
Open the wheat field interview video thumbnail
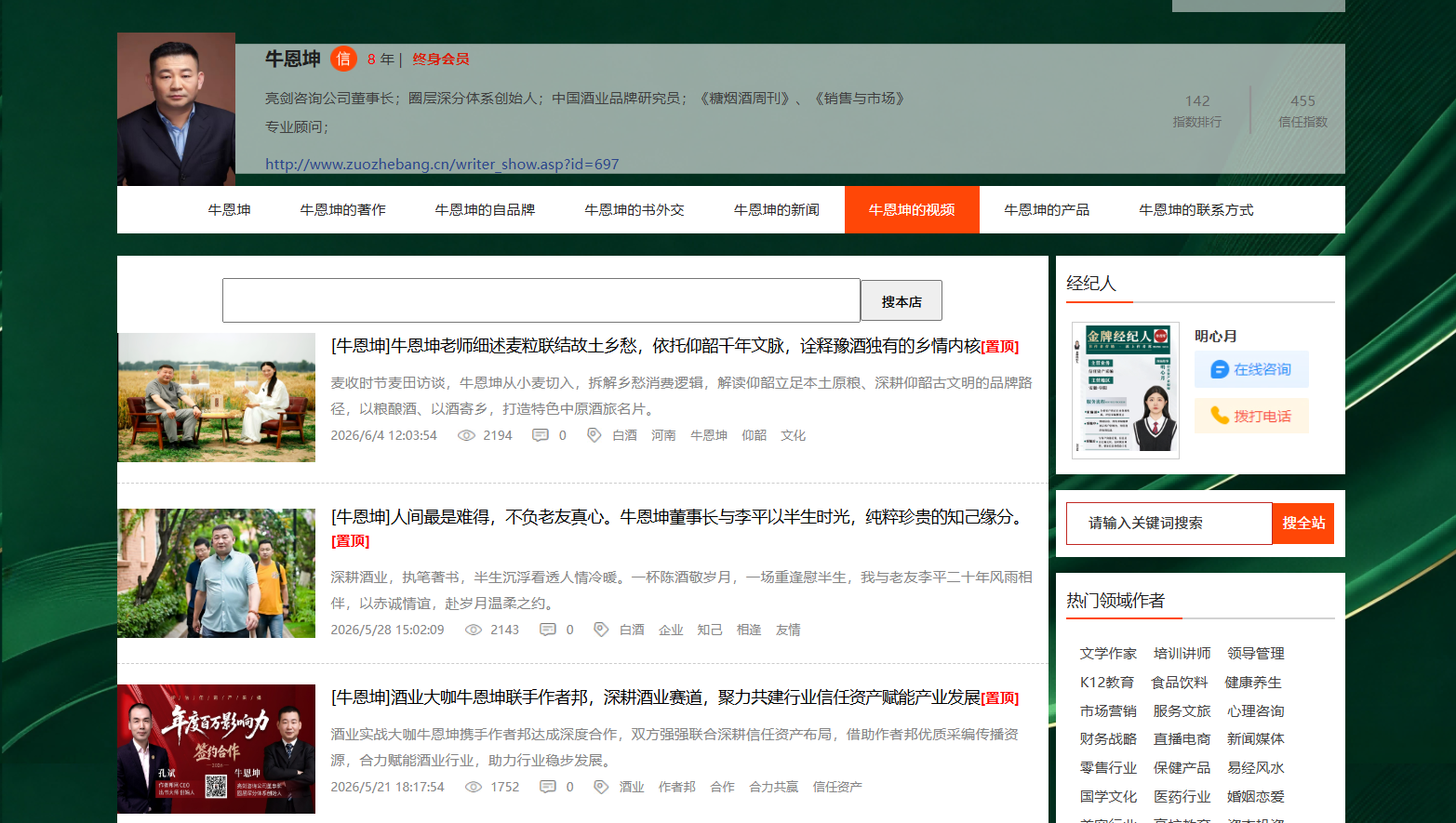(217, 397)
